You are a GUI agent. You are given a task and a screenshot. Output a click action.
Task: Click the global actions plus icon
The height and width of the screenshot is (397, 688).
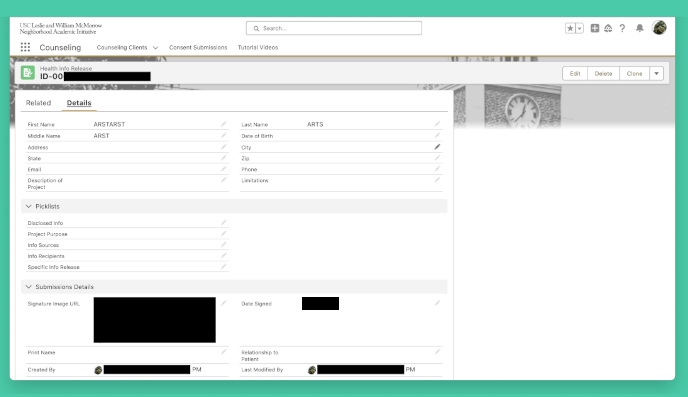pos(595,29)
